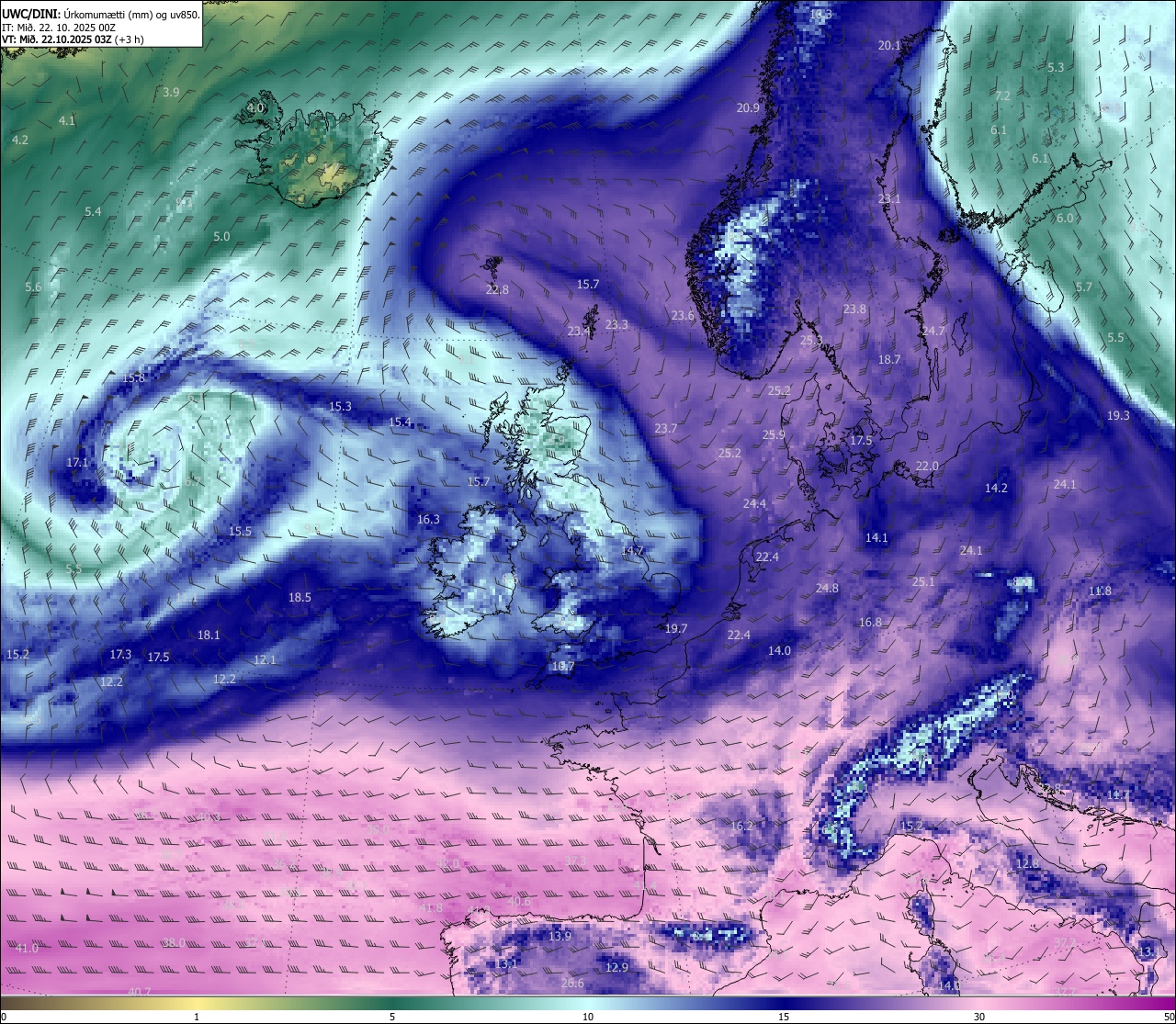
Task: Click the value 5.6 label
Action: point(33,287)
